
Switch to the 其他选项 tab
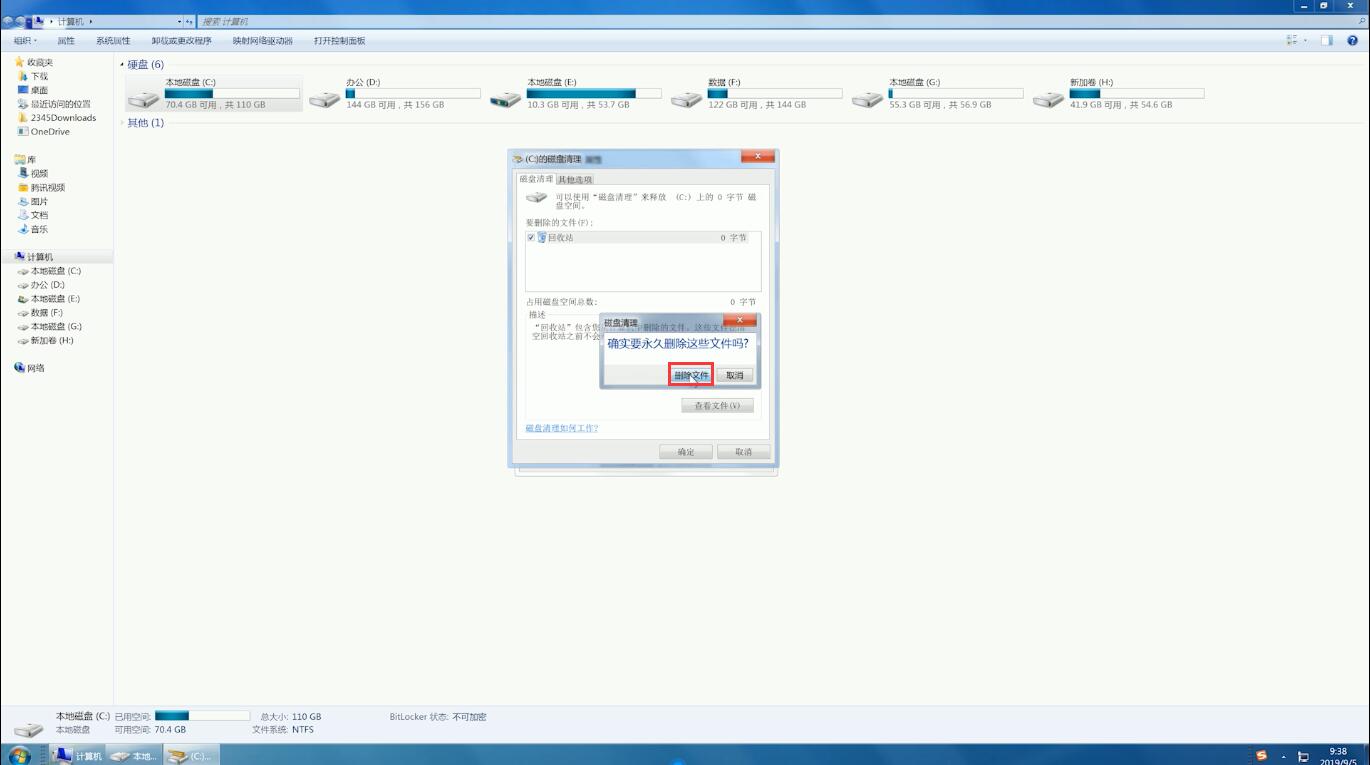(575, 180)
